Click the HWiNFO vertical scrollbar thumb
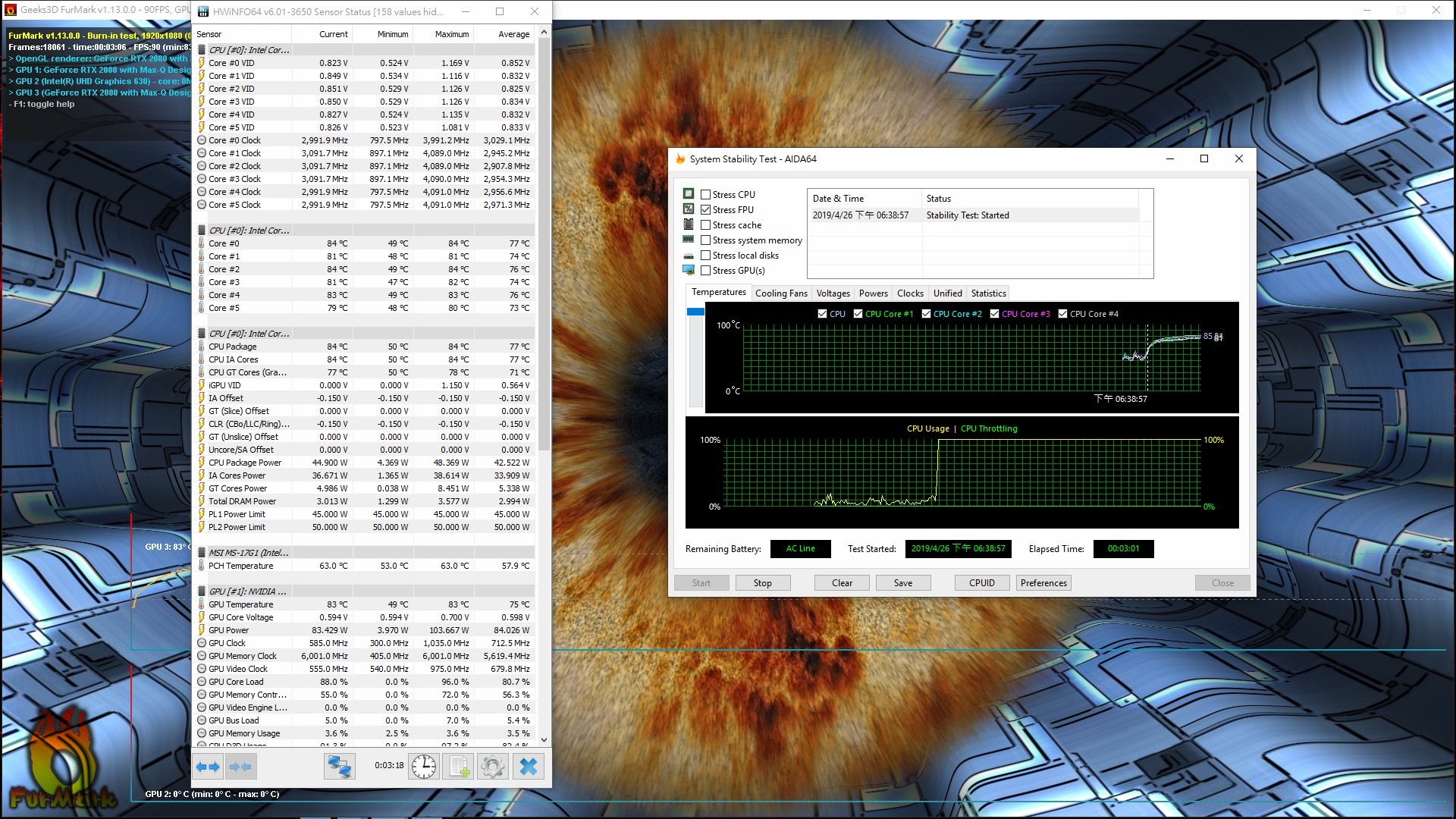 544,245
